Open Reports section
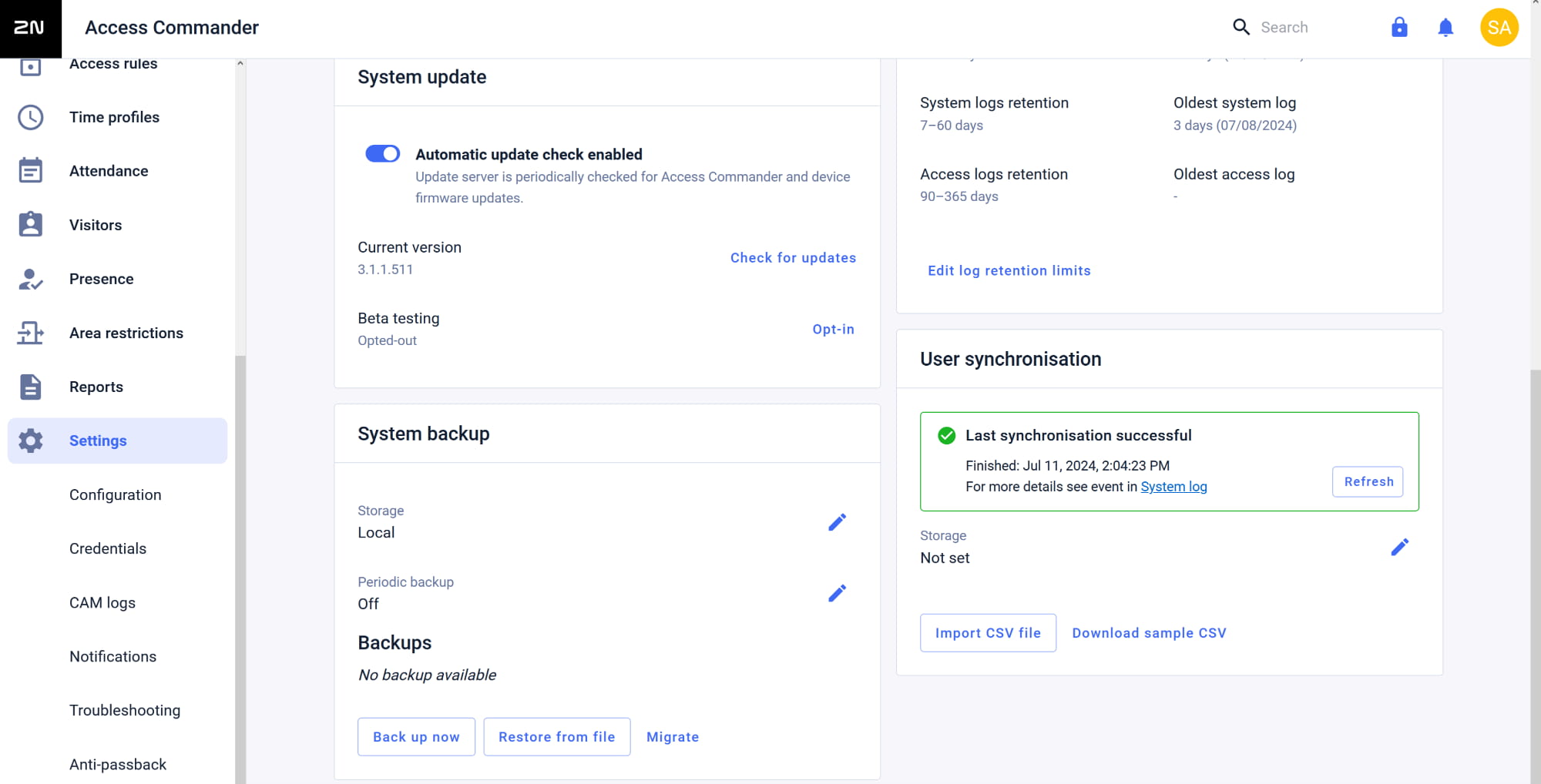Image resolution: width=1541 pixels, height=784 pixels. point(96,387)
